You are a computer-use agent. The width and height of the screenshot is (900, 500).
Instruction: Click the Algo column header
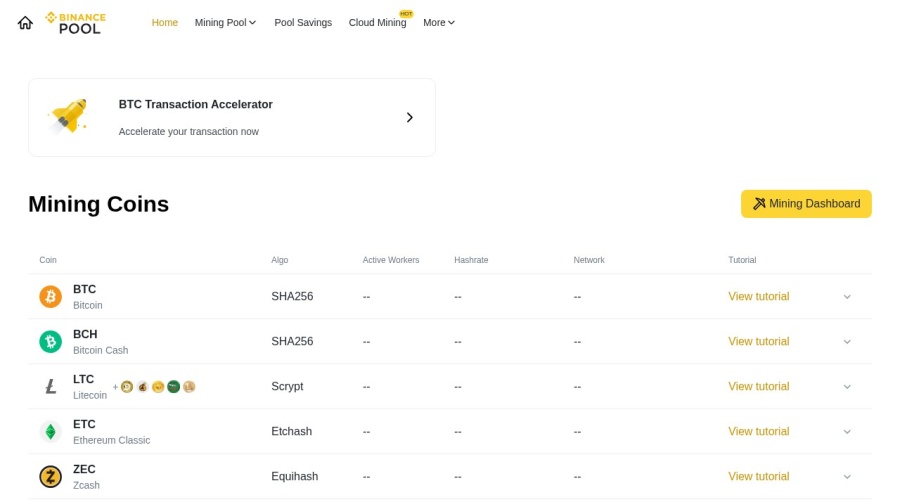[280, 260]
